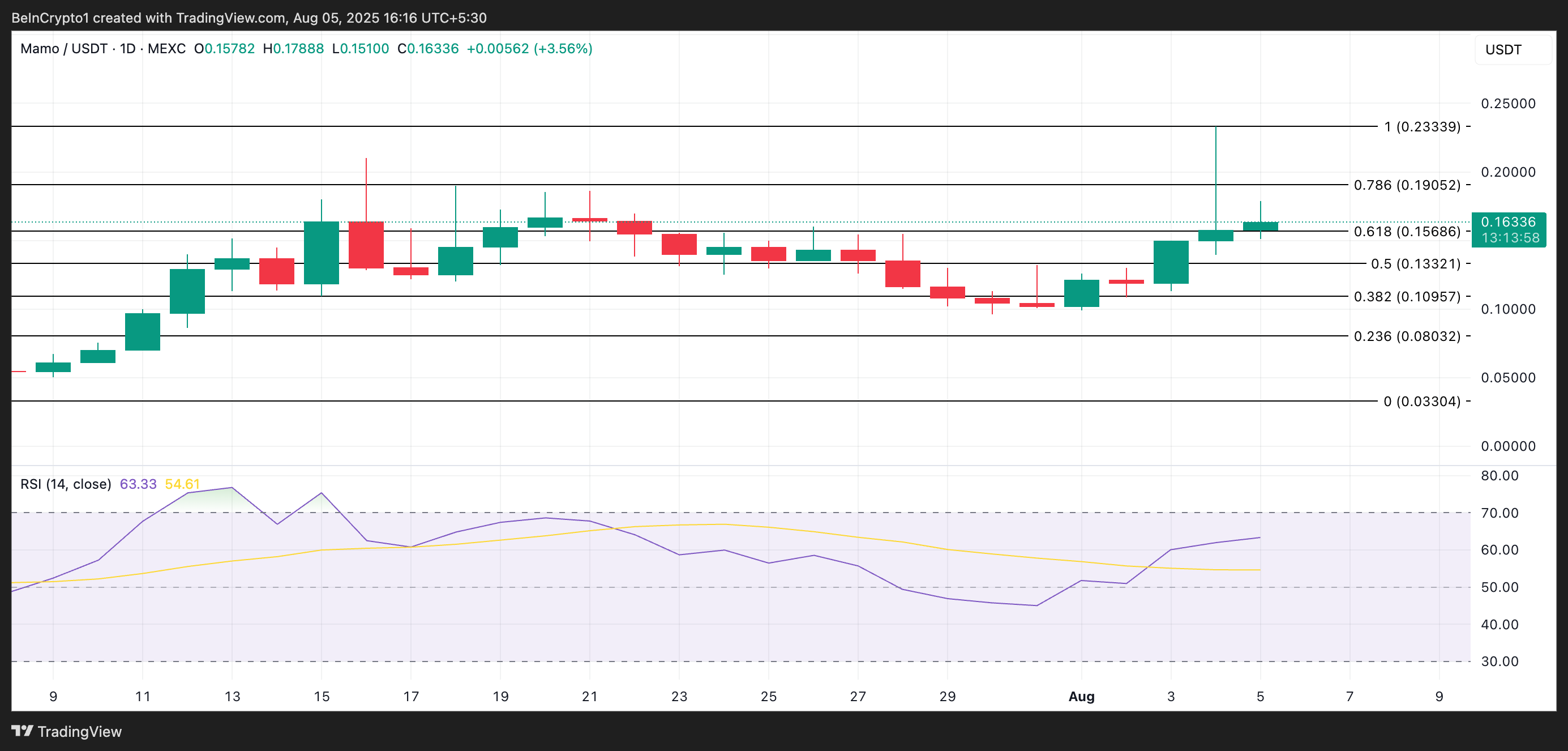Screen dimensions: 1568x751
Task: Click the 70.00 level on RSI scale
Action: 1499,513
